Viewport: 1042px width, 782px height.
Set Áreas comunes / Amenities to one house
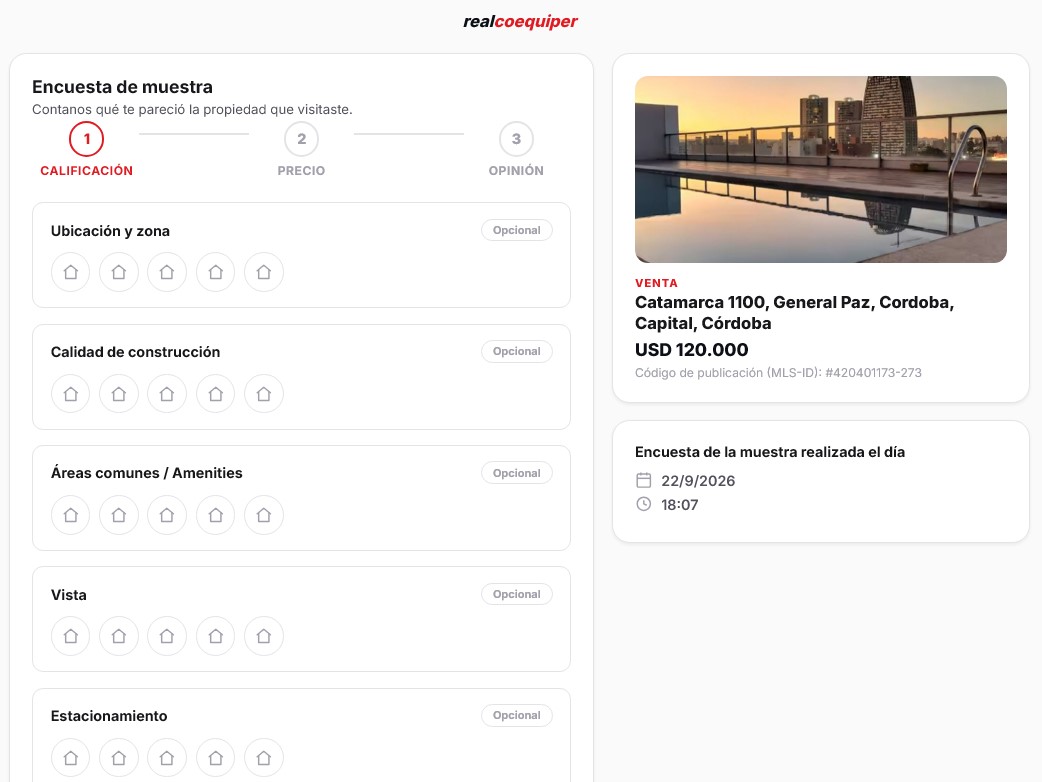pyautogui.click(x=70, y=515)
